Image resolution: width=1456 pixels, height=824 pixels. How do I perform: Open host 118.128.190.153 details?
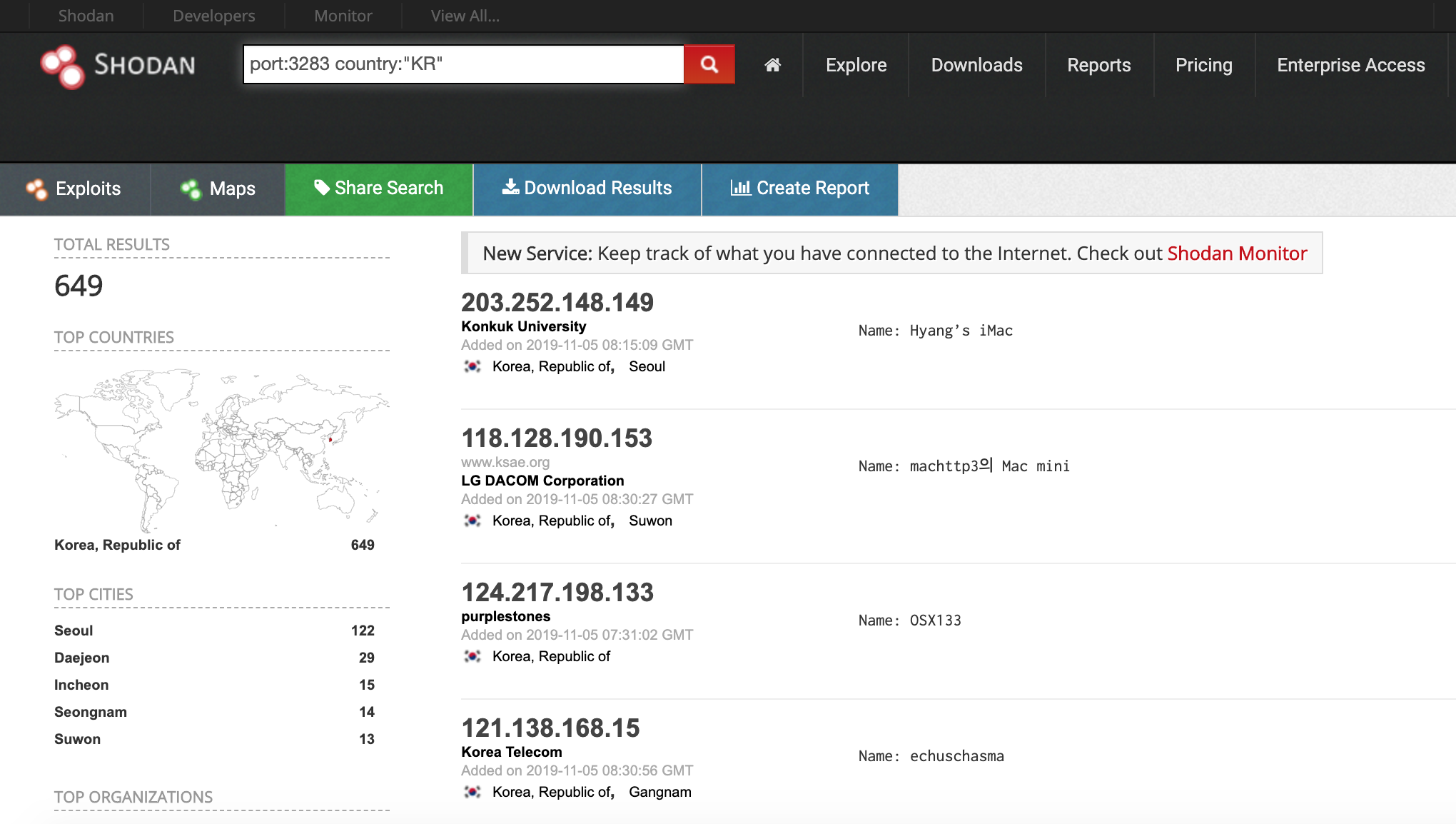pos(557,438)
